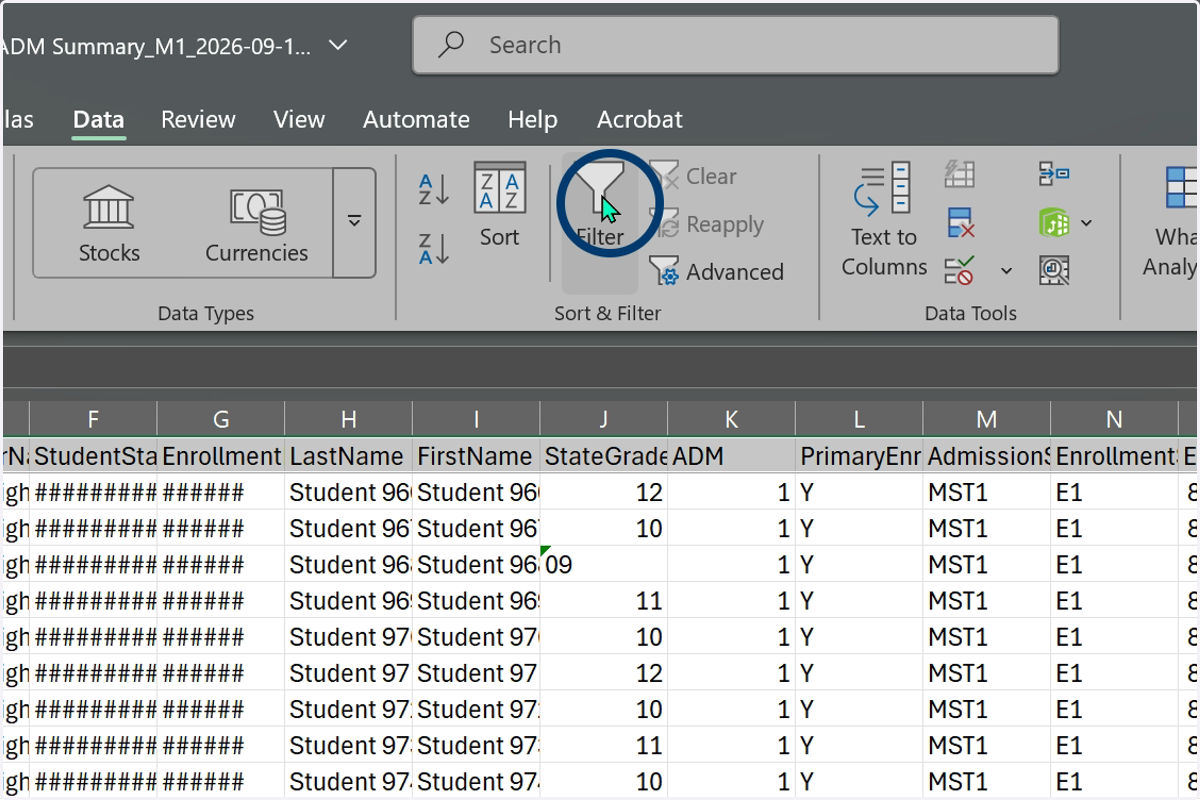Switch to the Review tab

(198, 119)
